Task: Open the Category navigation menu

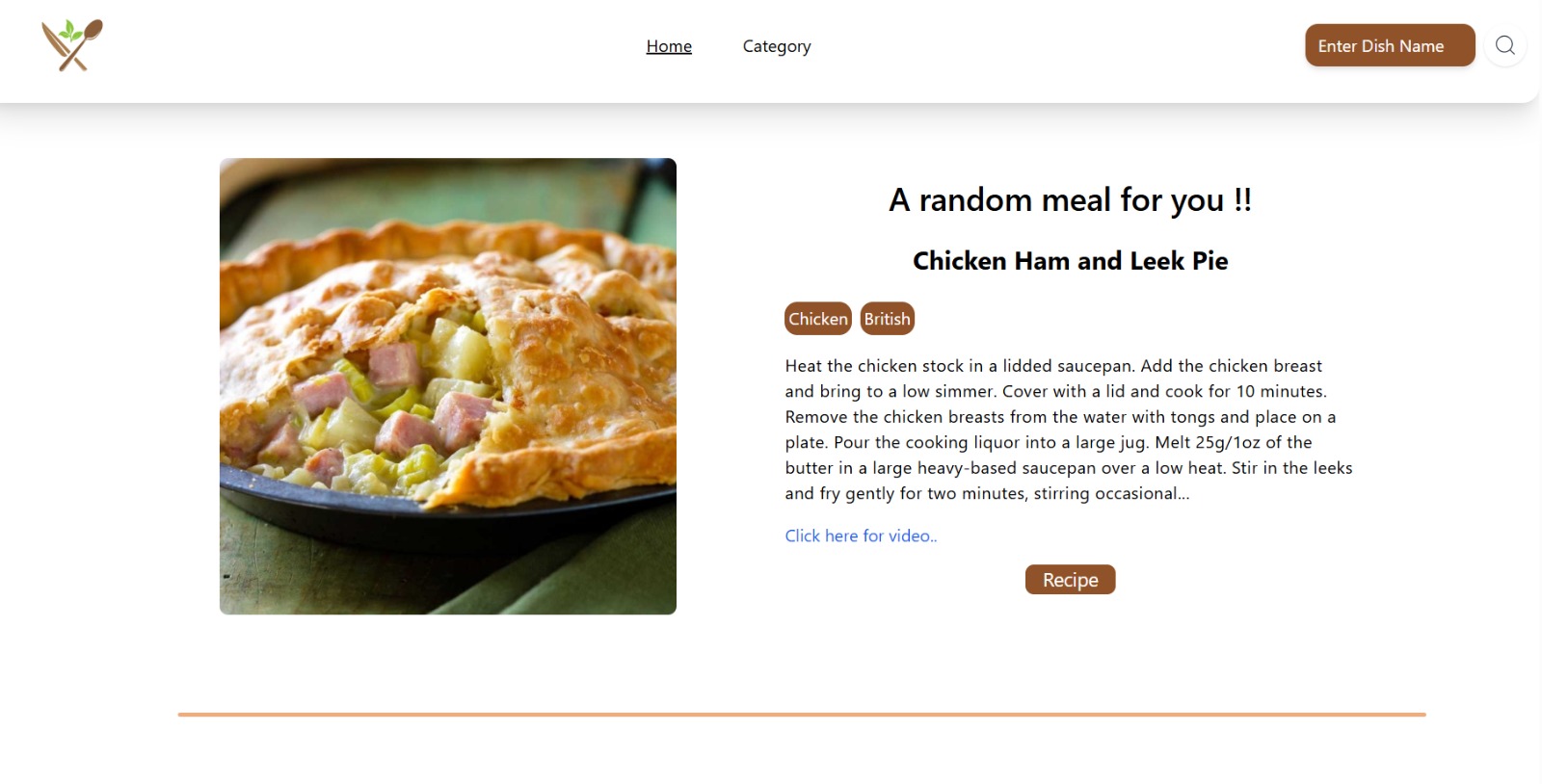Action: (777, 46)
